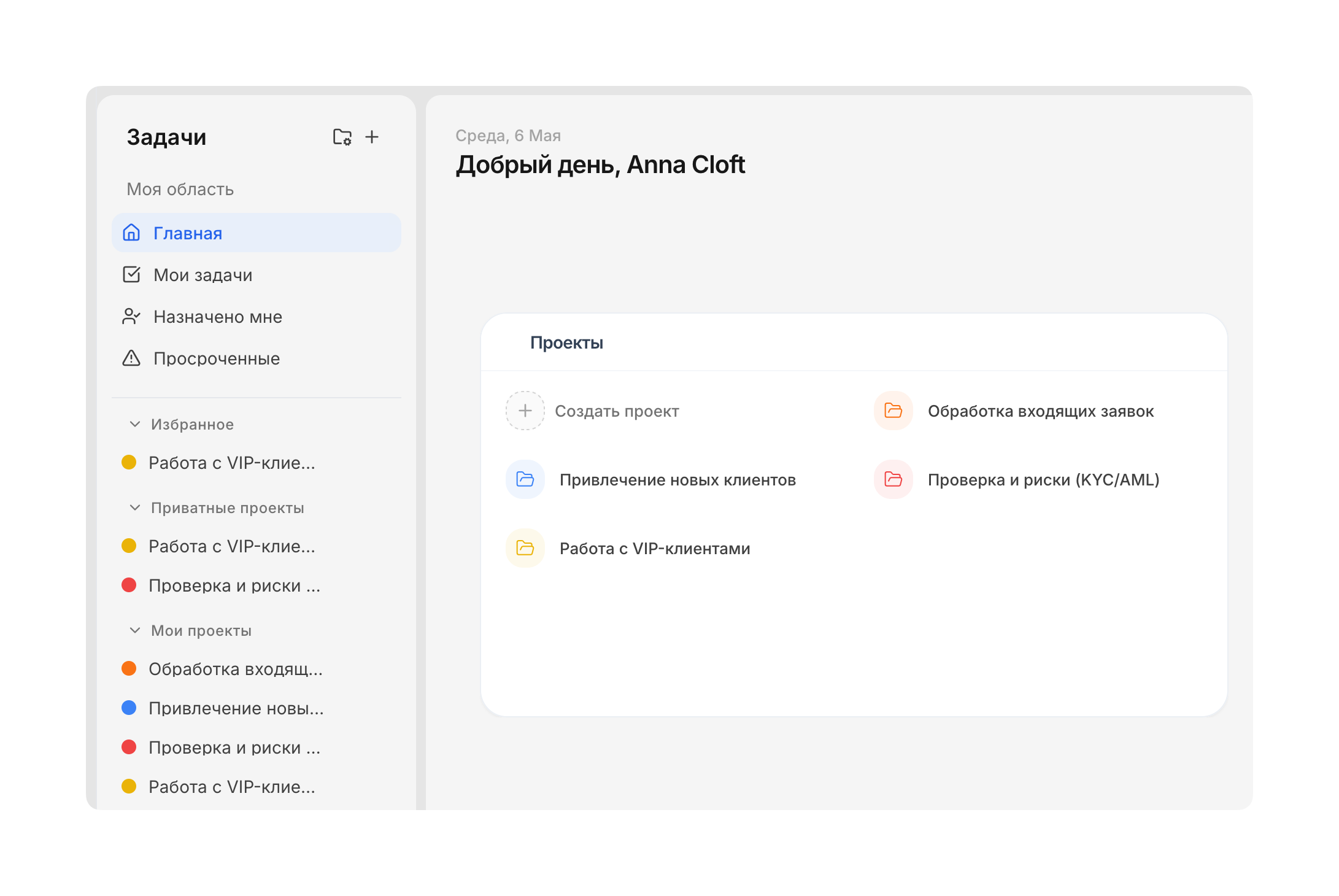The image size is (1339, 896).
Task: Collapse the Избранное section
Action: 135,424
